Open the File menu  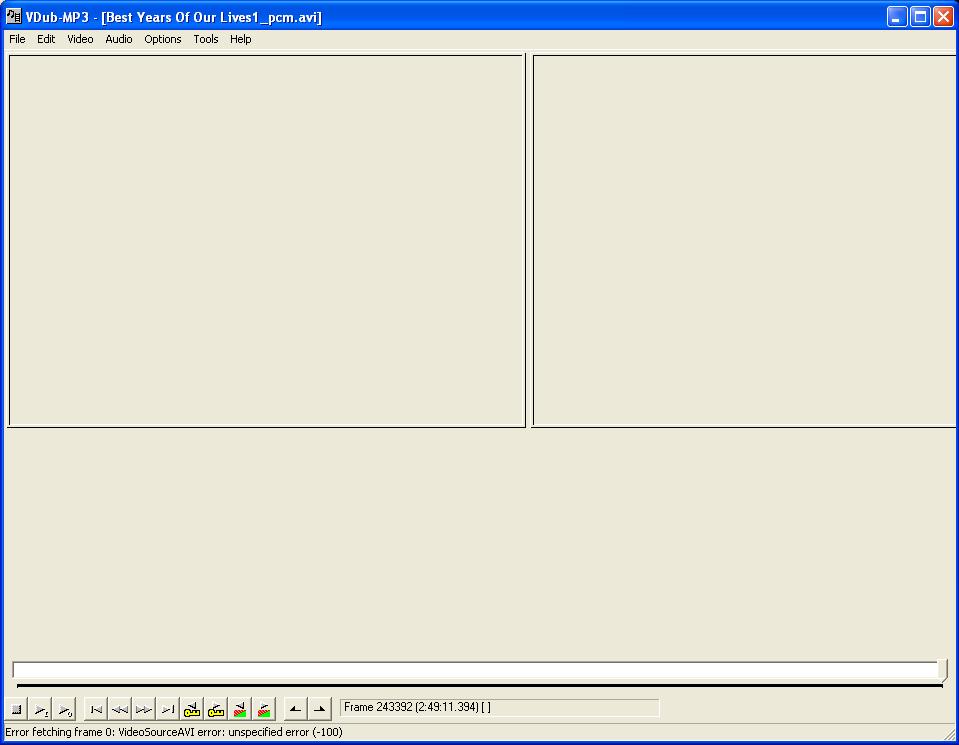click(17, 39)
